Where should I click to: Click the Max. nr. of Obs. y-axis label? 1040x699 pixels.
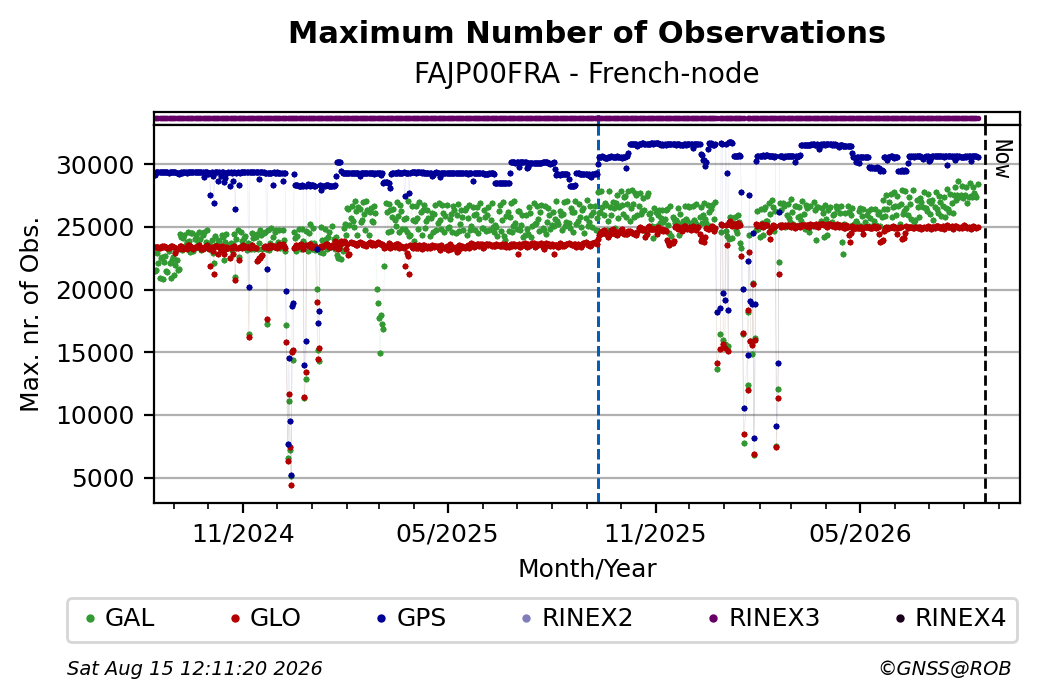[30, 314]
